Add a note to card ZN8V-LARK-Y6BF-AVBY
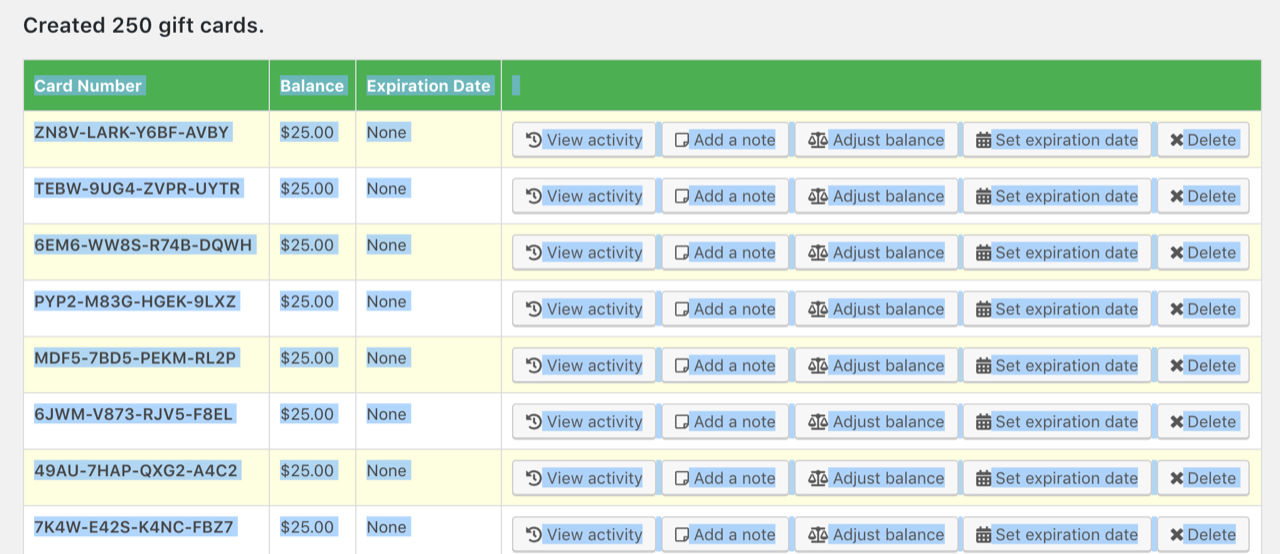This screenshot has height=554, width=1280. click(x=725, y=140)
